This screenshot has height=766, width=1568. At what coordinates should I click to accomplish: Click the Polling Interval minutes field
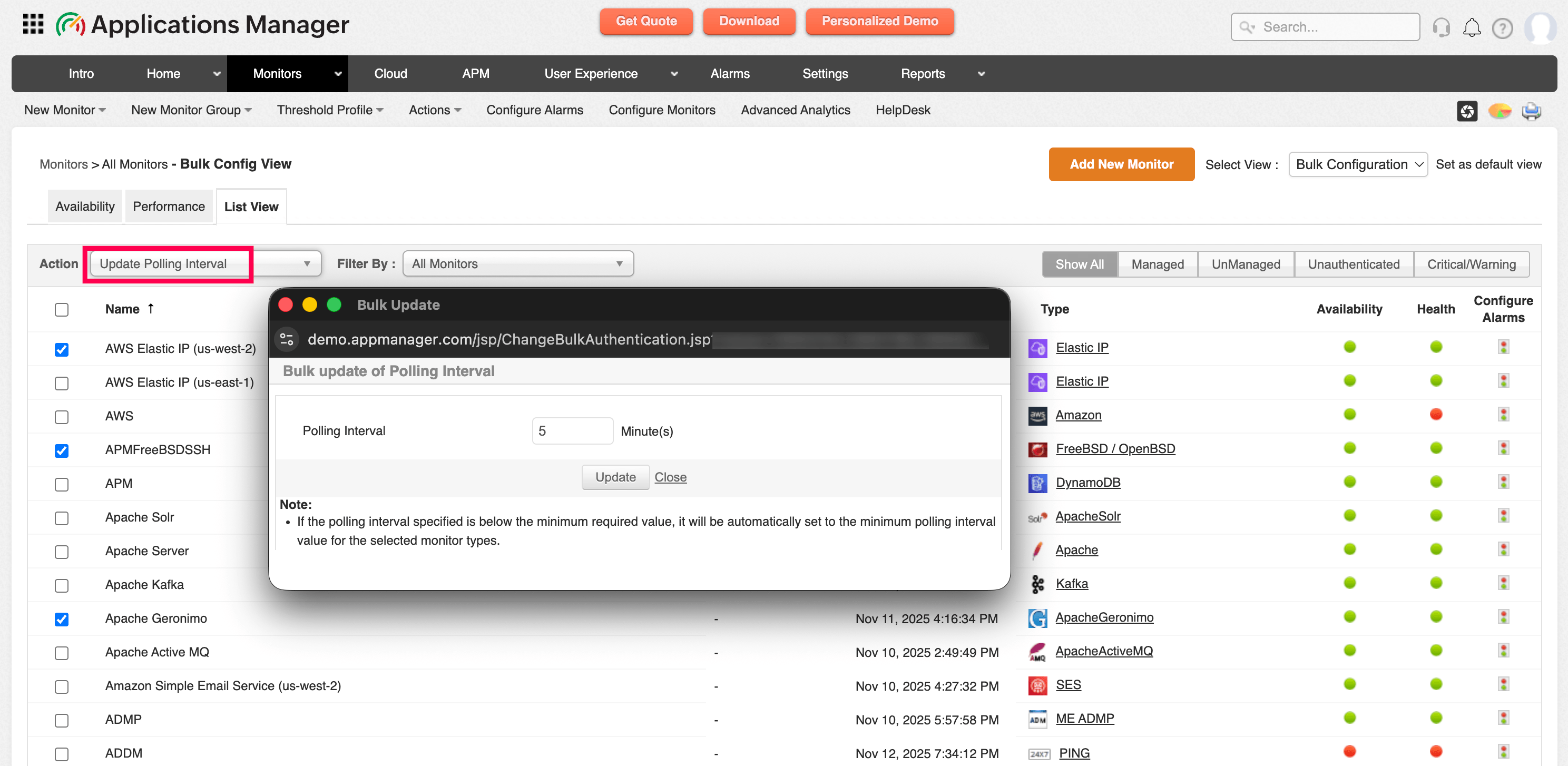point(572,431)
